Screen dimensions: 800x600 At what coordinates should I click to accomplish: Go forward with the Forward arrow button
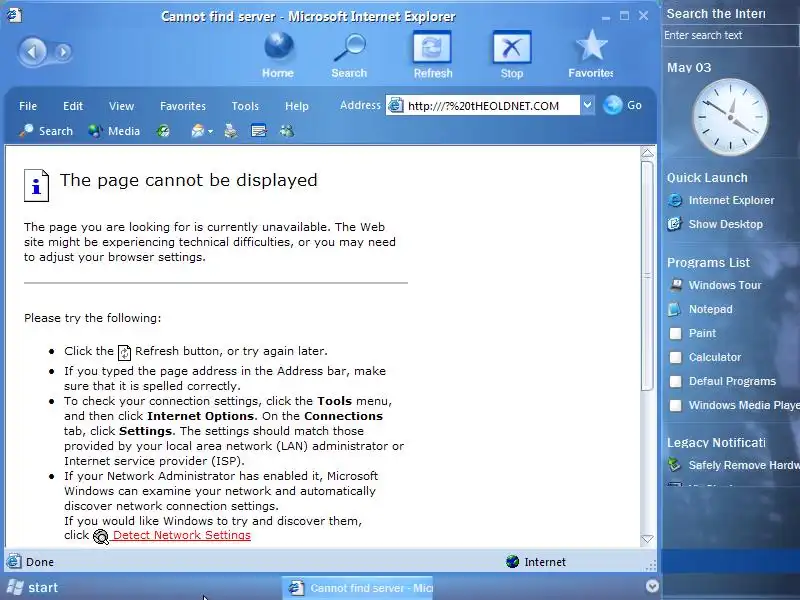tap(63, 52)
